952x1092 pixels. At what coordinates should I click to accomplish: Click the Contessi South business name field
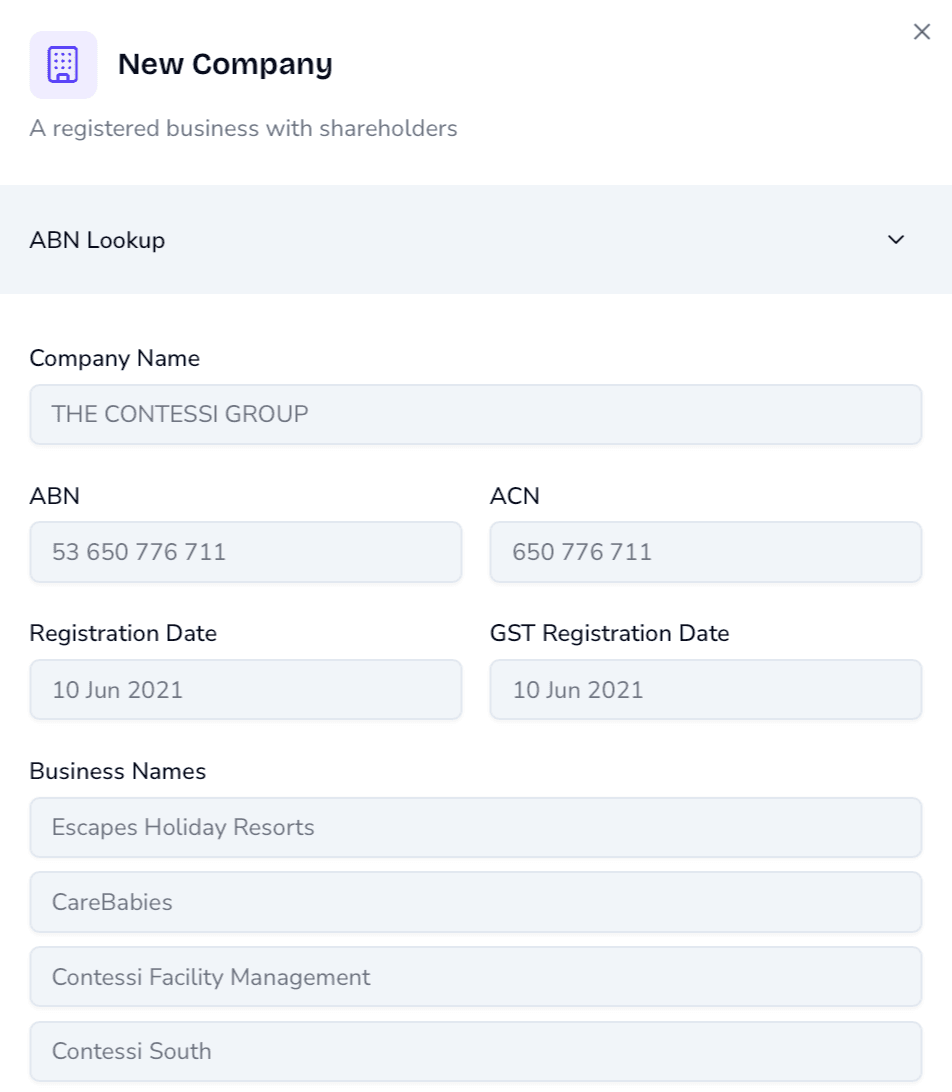pyautogui.click(x=476, y=1051)
